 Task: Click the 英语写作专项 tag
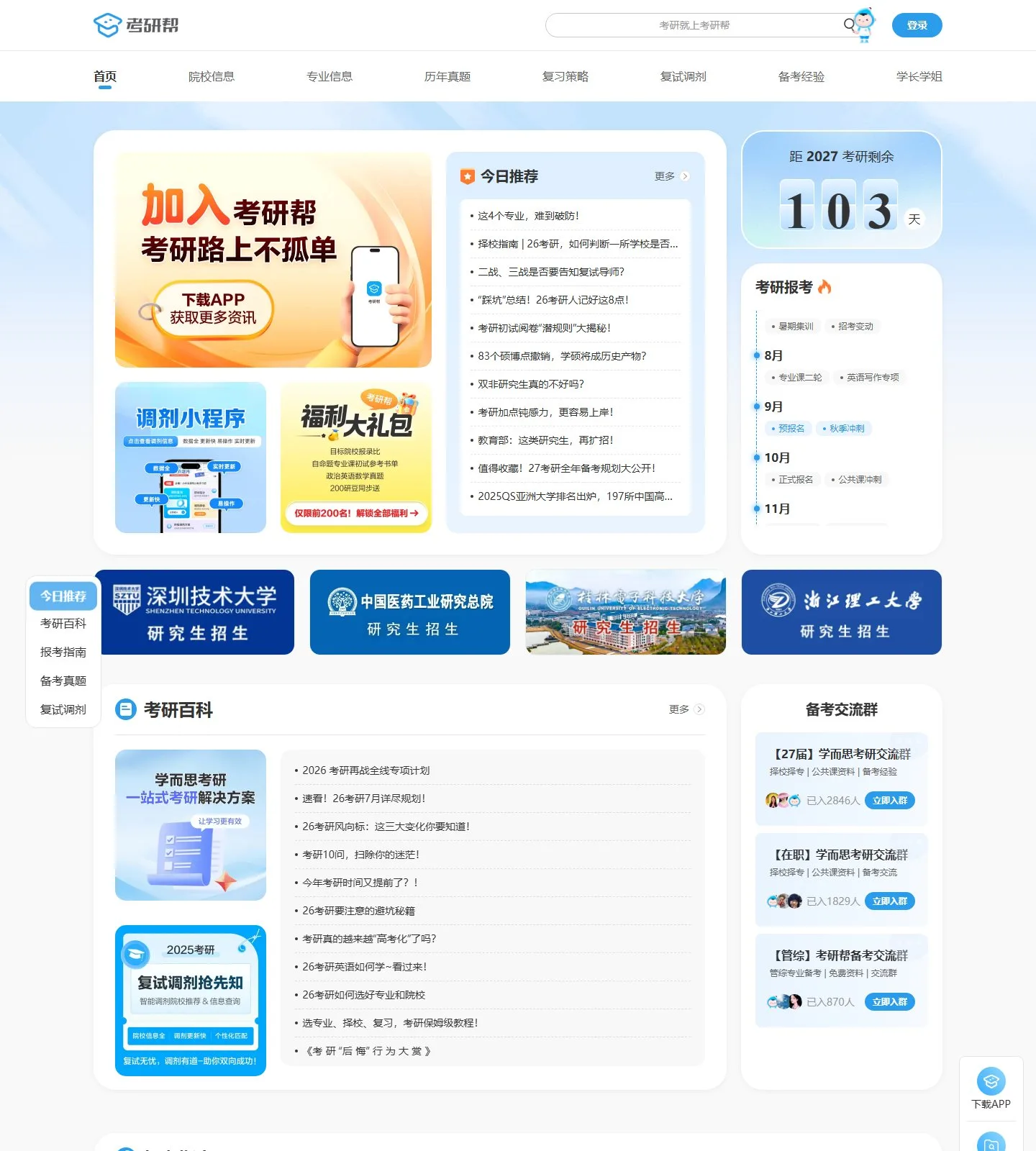pos(869,377)
